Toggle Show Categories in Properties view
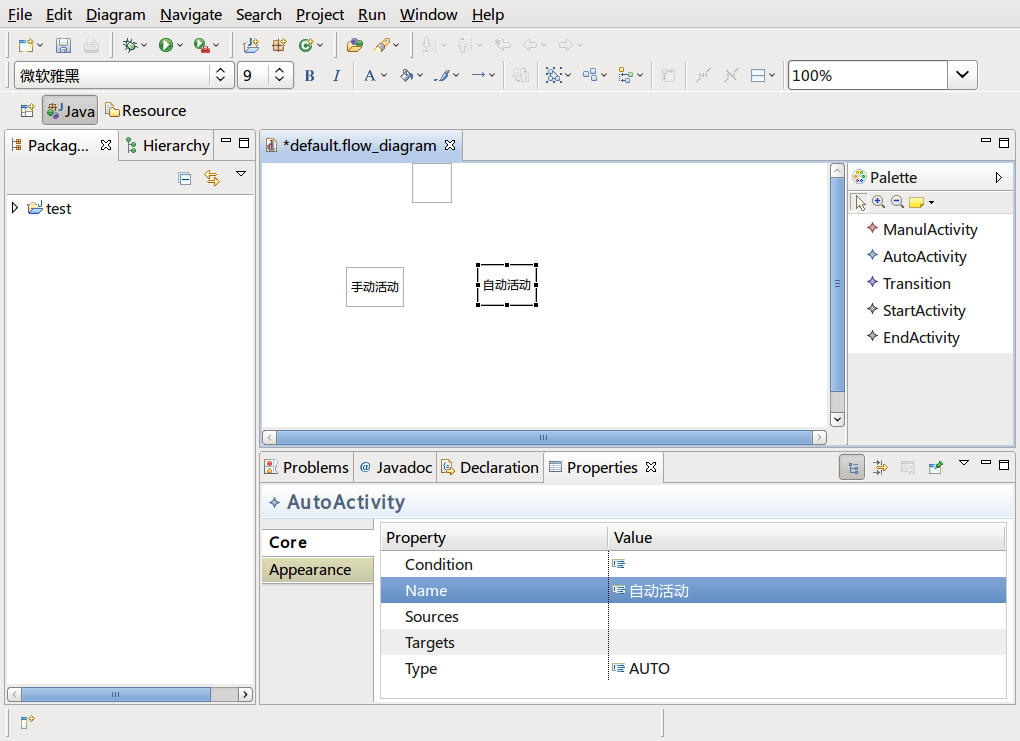Screen dimensions: 1020x741 tap(852, 467)
